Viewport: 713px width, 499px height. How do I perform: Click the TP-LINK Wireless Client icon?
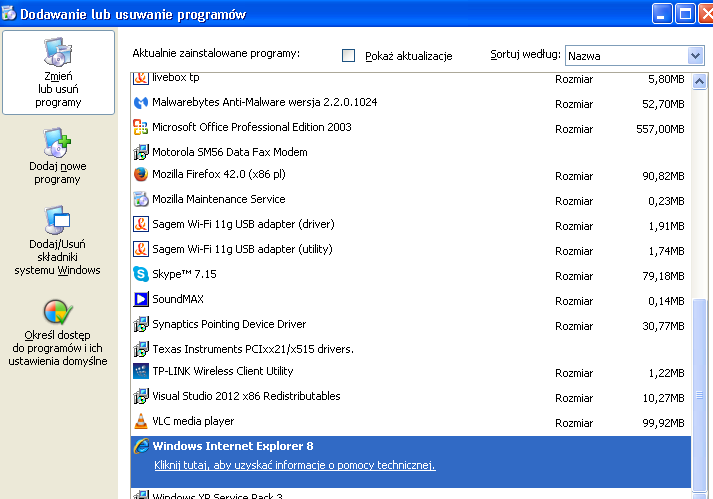[x=141, y=371]
